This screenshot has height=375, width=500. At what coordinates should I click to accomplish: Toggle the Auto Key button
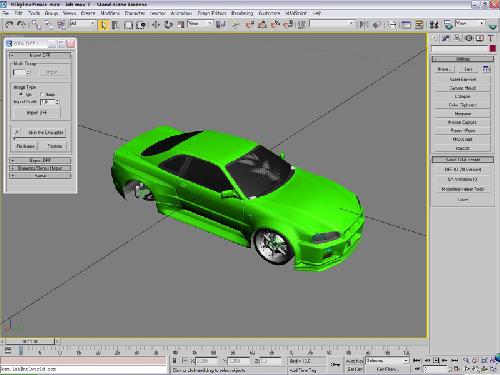click(354, 361)
